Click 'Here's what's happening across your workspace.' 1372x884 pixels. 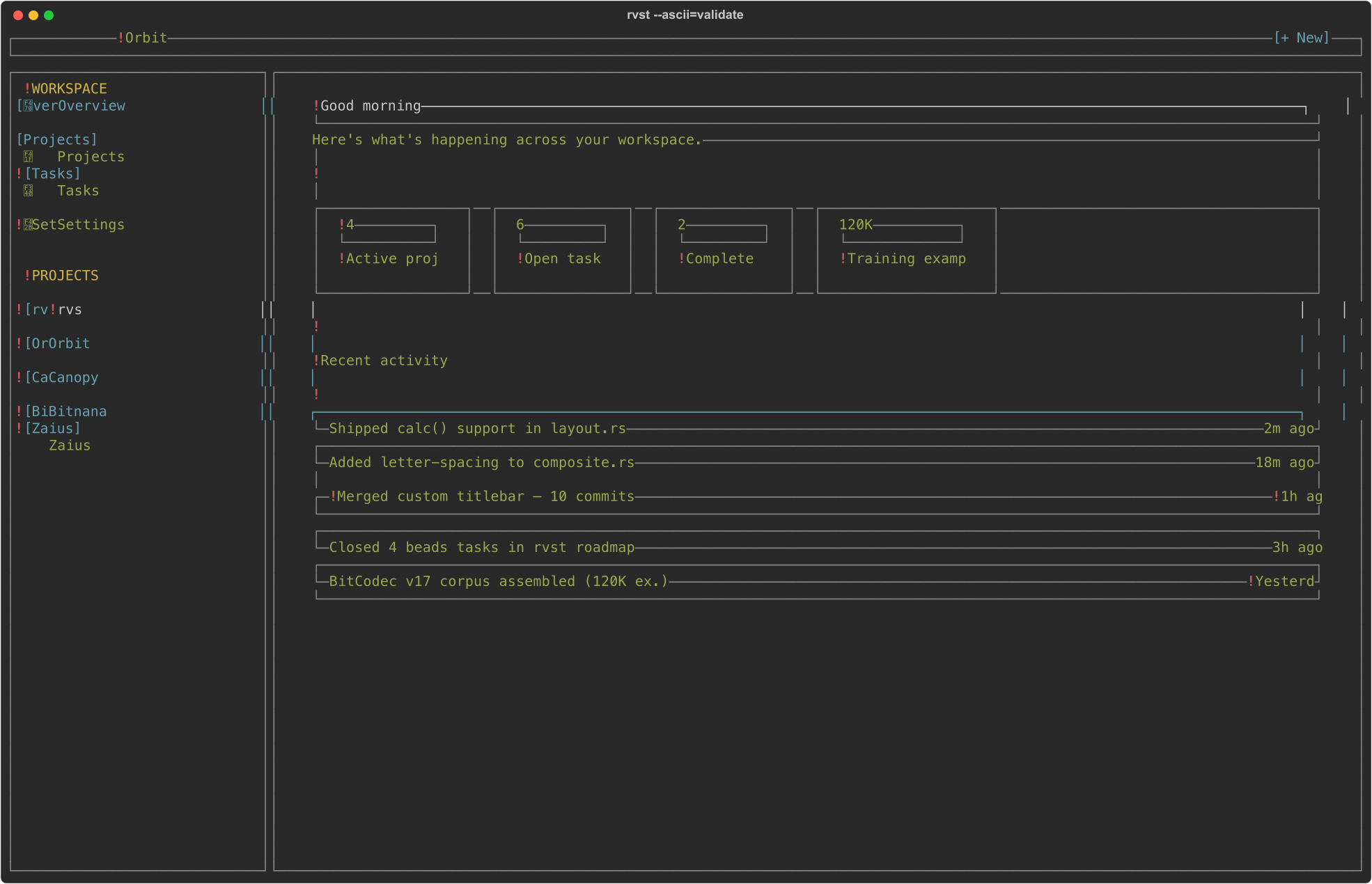507,140
